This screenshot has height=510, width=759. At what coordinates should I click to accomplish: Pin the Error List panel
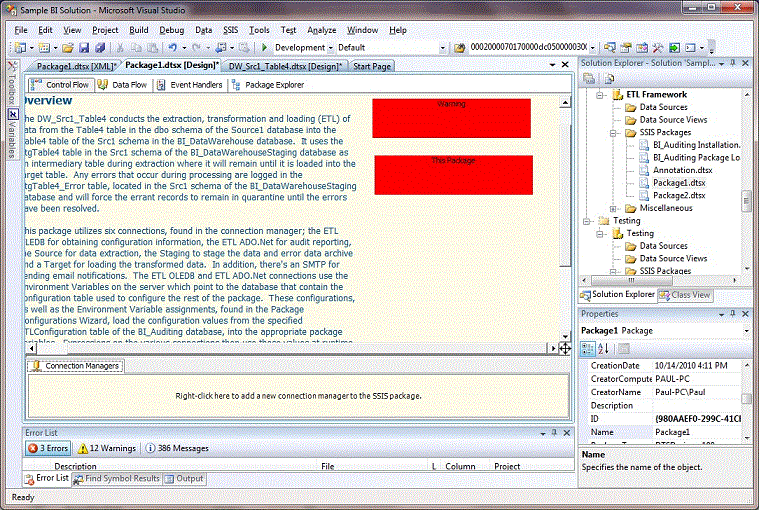555,433
